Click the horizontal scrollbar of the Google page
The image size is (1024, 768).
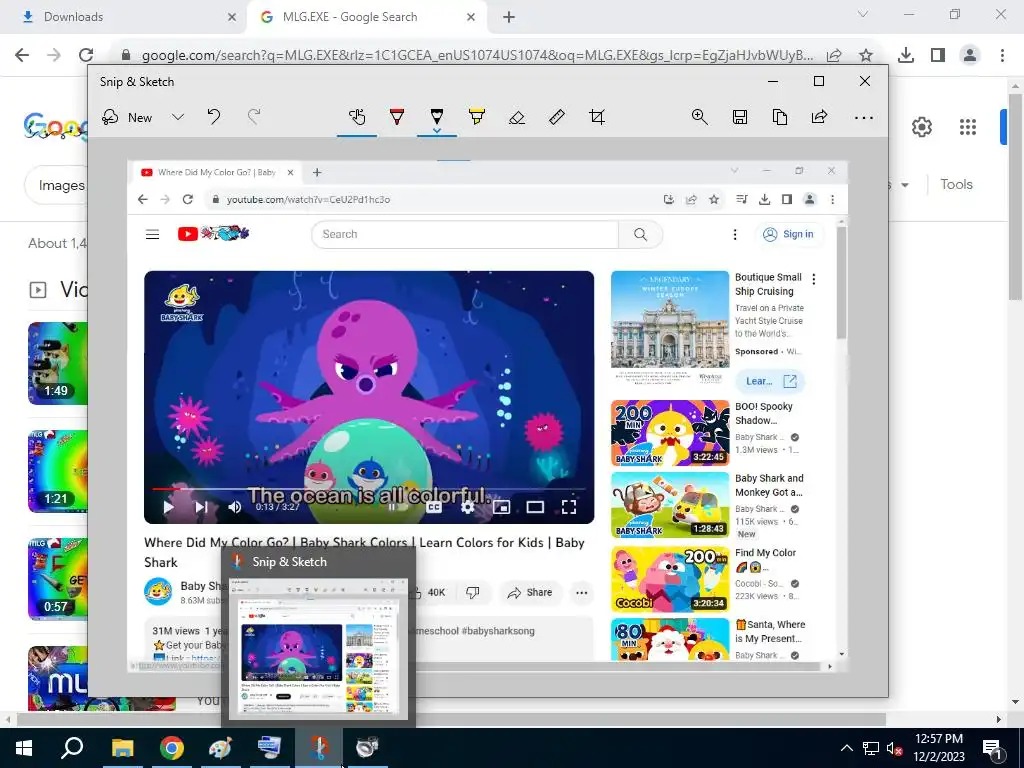[x=451, y=719]
